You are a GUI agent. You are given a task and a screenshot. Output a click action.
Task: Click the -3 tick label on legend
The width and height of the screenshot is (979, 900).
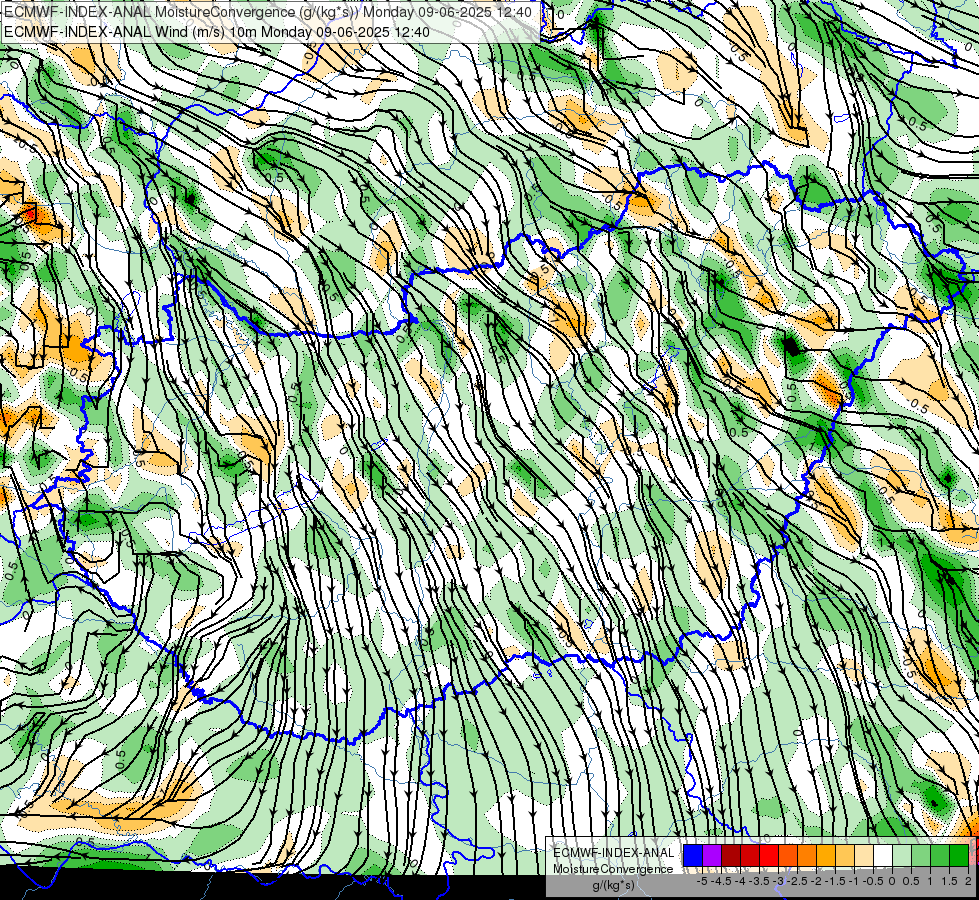[x=778, y=881]
